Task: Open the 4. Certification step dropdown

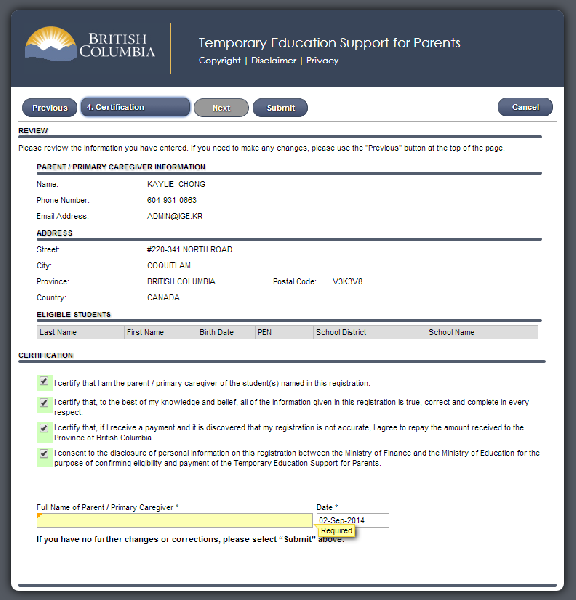Action: tap(135, 107)
